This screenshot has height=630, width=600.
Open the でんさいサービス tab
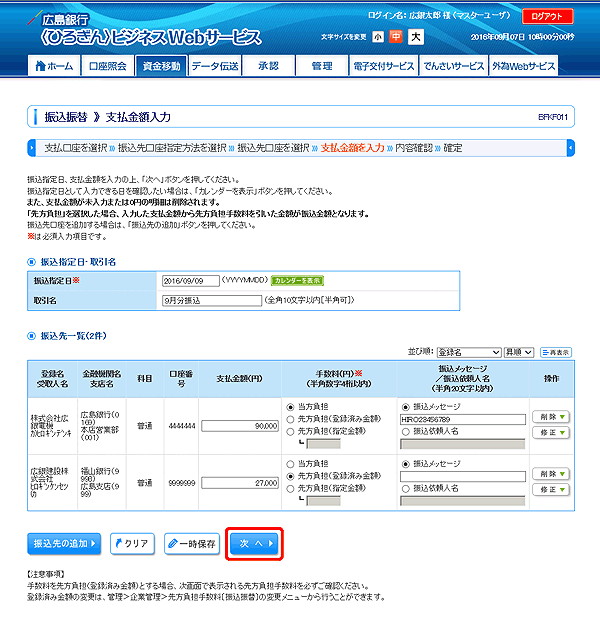pyautogui.click(x=454, y=65)
